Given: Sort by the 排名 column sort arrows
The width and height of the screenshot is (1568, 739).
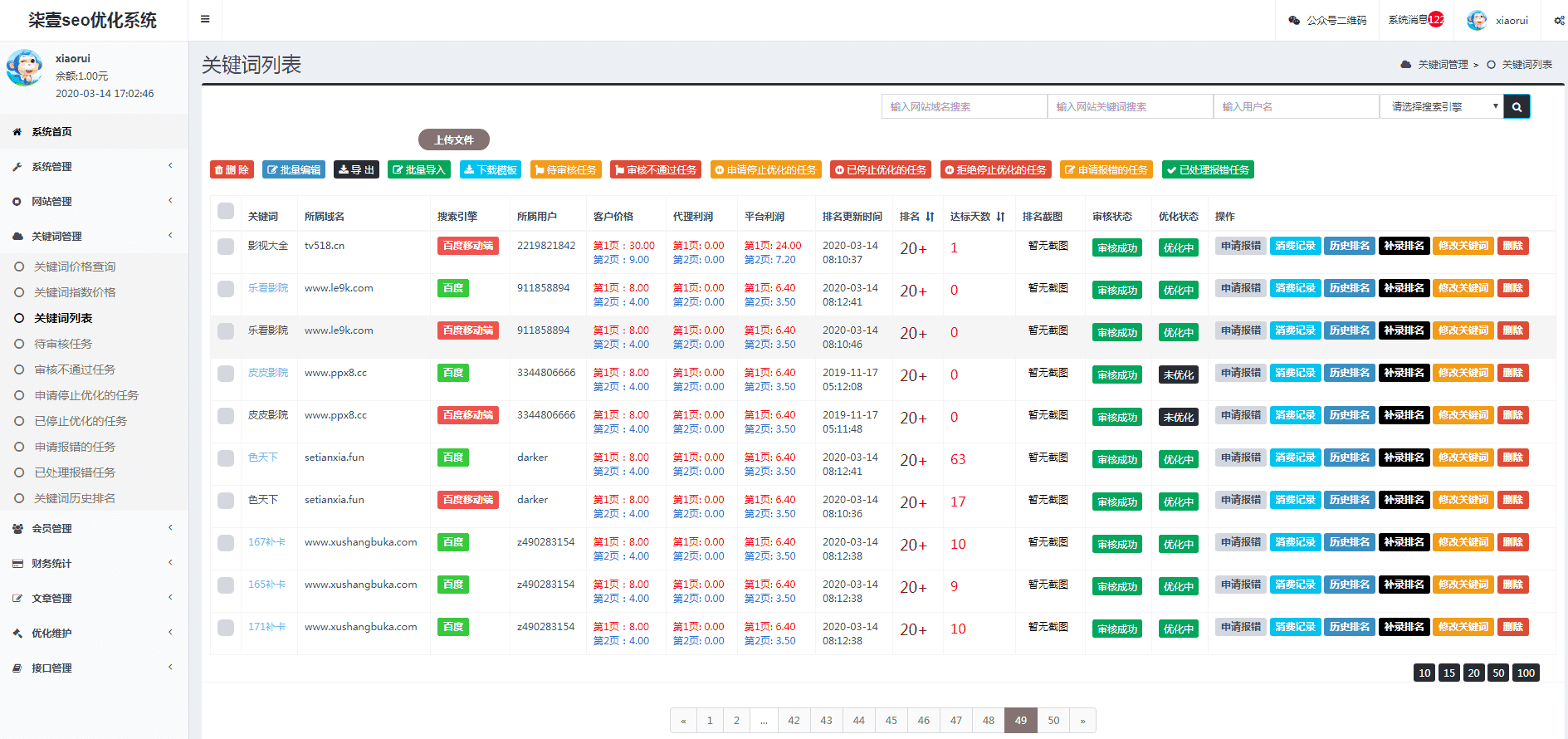Looking at the screenshot, I should tap(930, 217).
